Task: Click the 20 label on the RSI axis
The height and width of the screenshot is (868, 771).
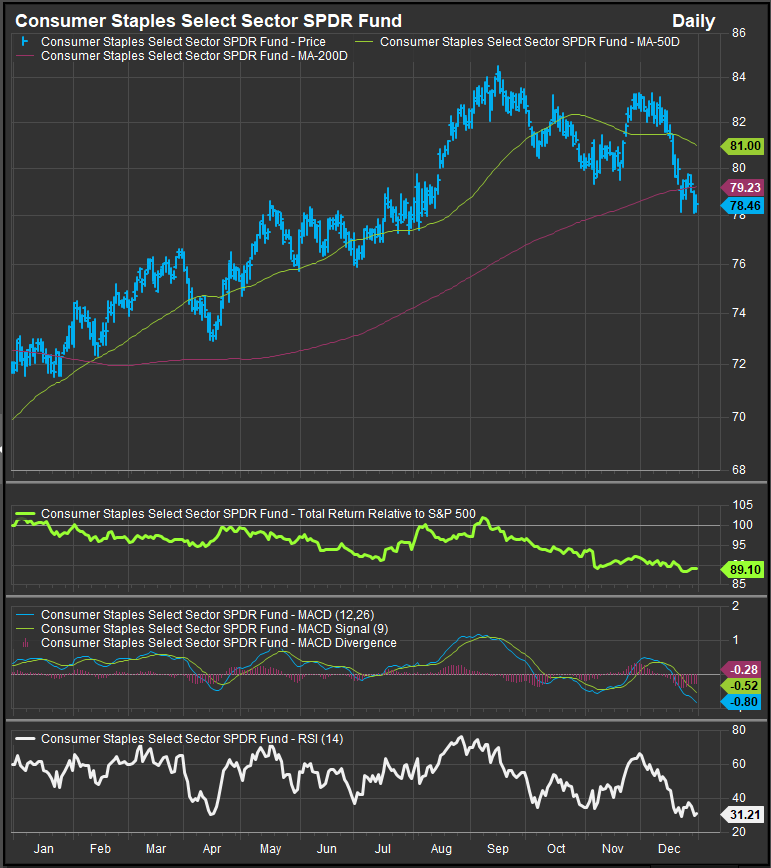Action: tap(739, 832)
